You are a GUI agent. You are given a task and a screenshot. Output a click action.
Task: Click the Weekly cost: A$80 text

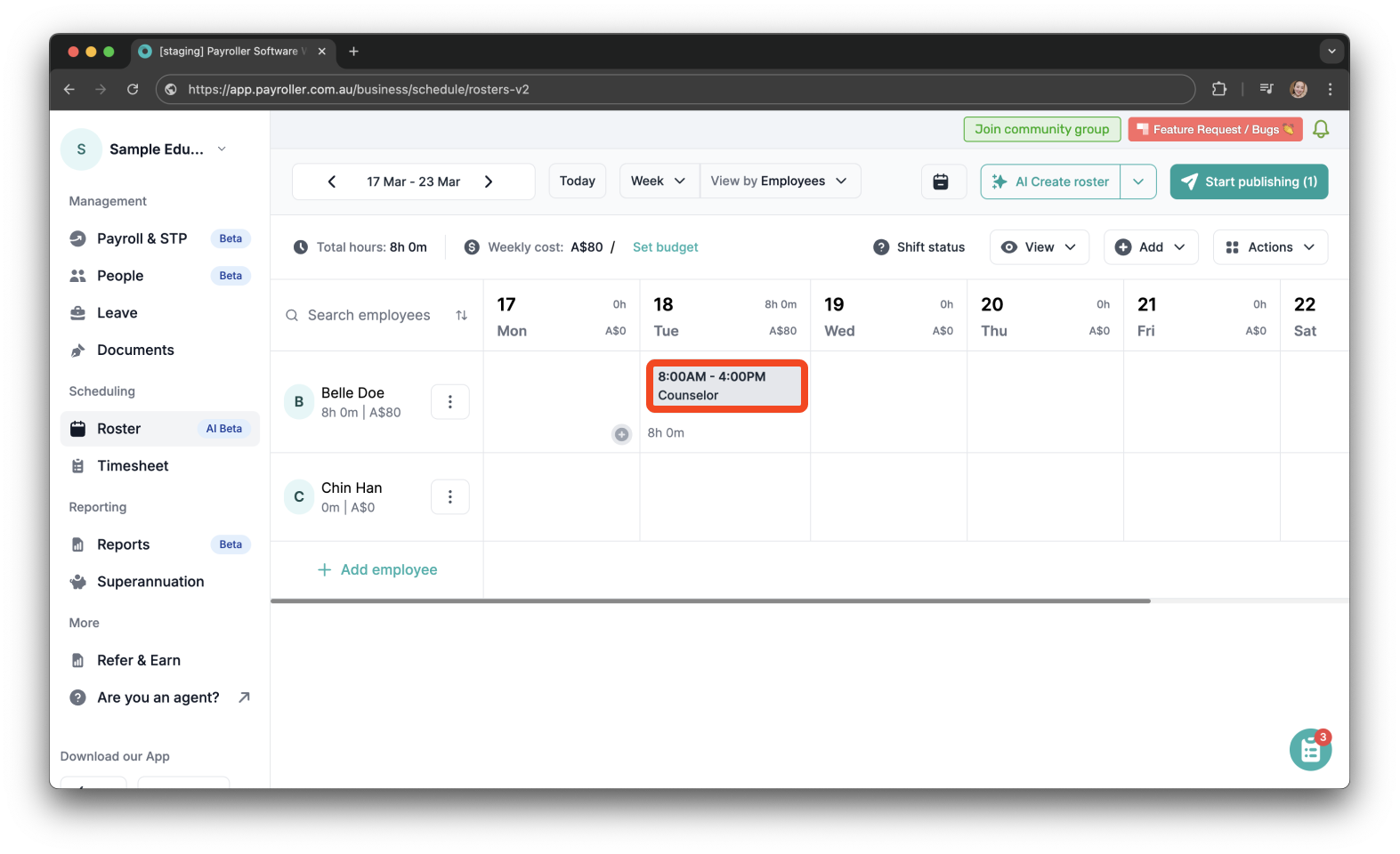(x=545, y=247)
